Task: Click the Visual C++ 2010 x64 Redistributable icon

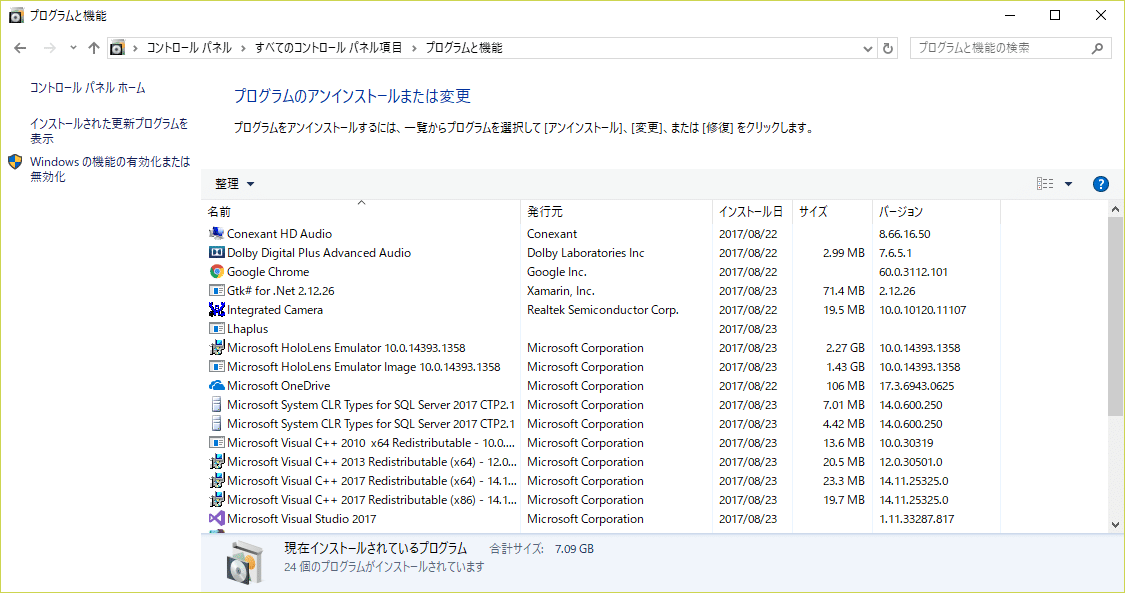Action: (x=216, y=442)
